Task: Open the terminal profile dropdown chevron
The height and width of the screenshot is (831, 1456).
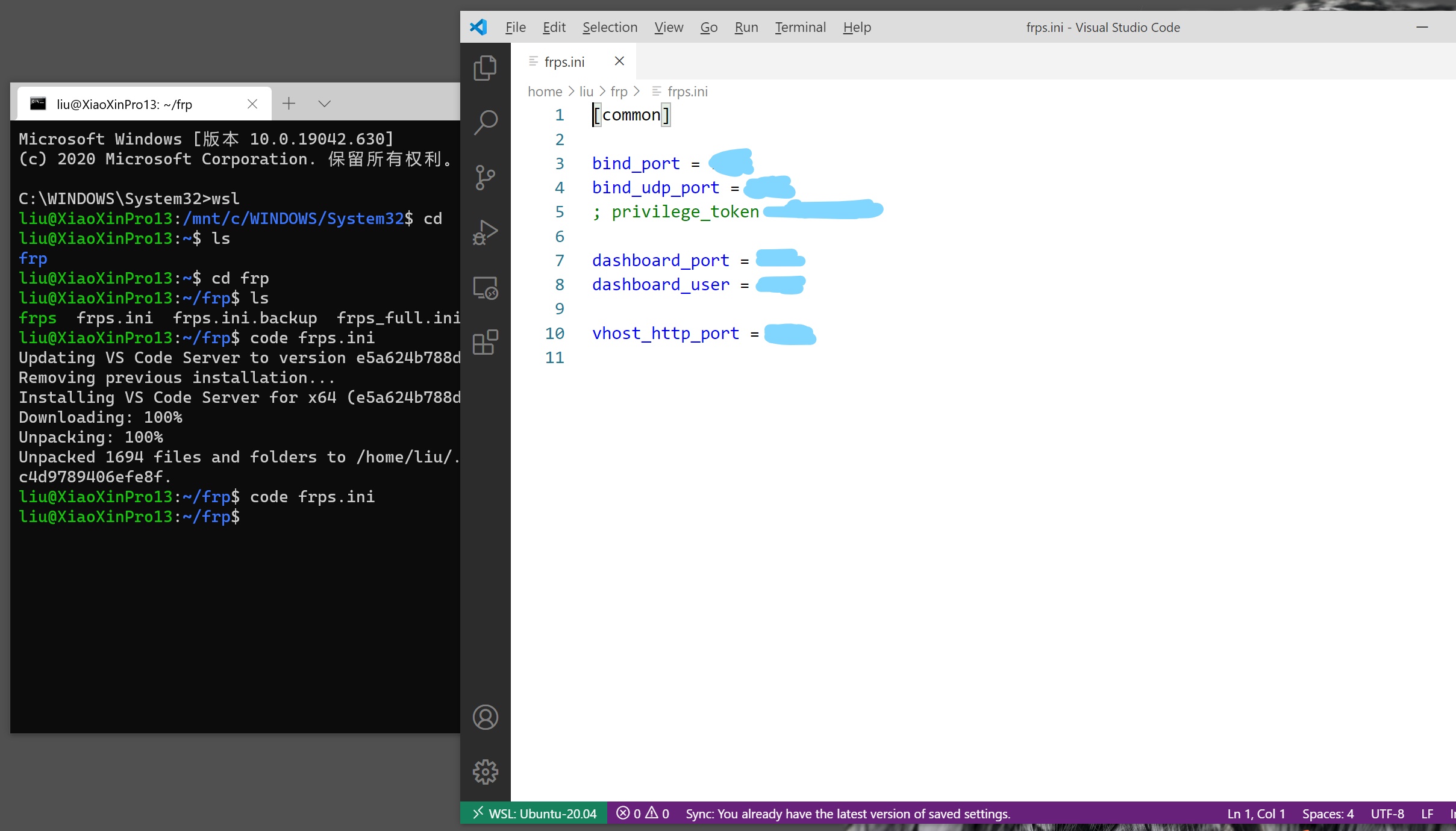Action: 325,104
